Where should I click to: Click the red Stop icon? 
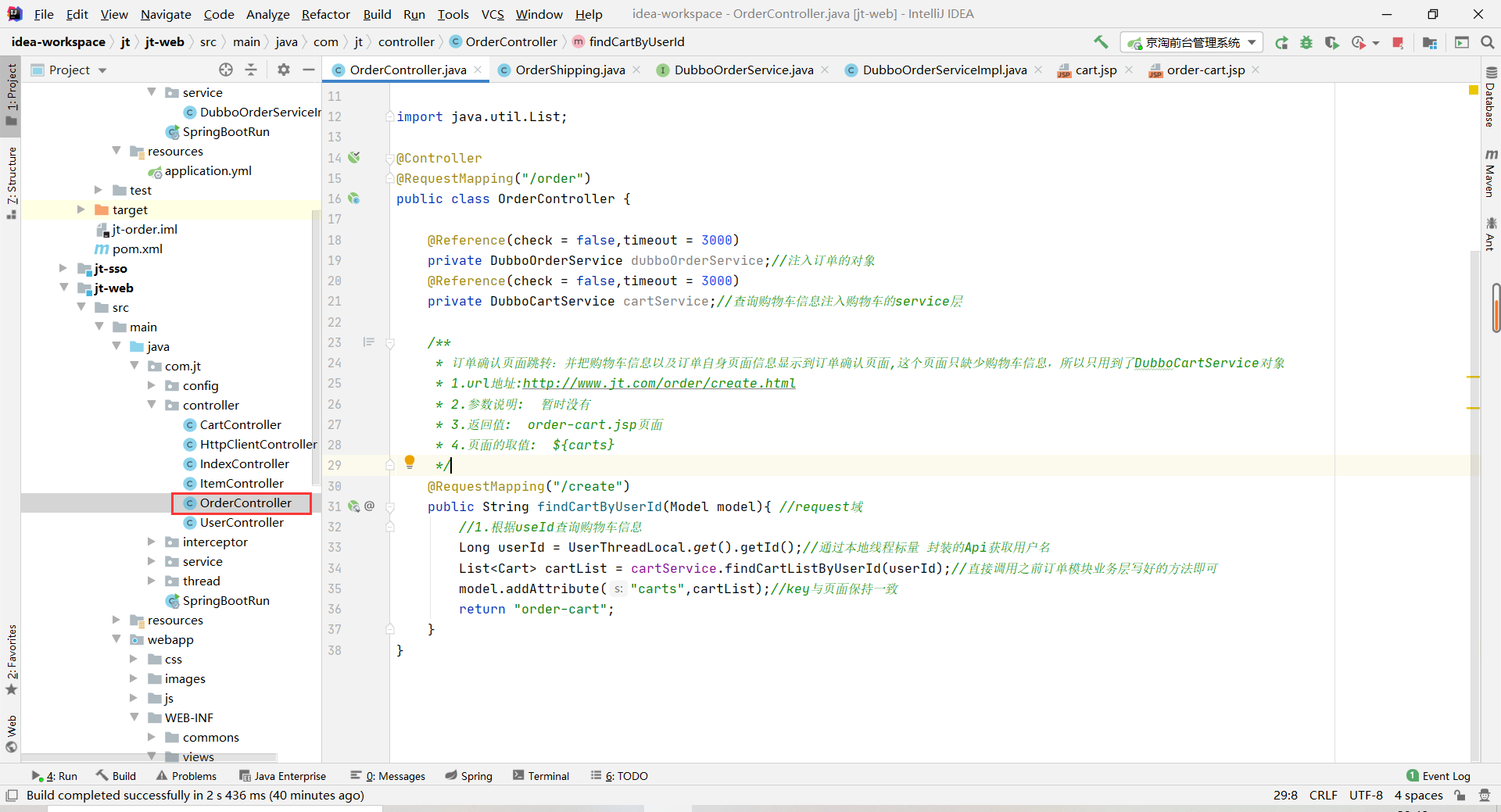(1398, 42)
